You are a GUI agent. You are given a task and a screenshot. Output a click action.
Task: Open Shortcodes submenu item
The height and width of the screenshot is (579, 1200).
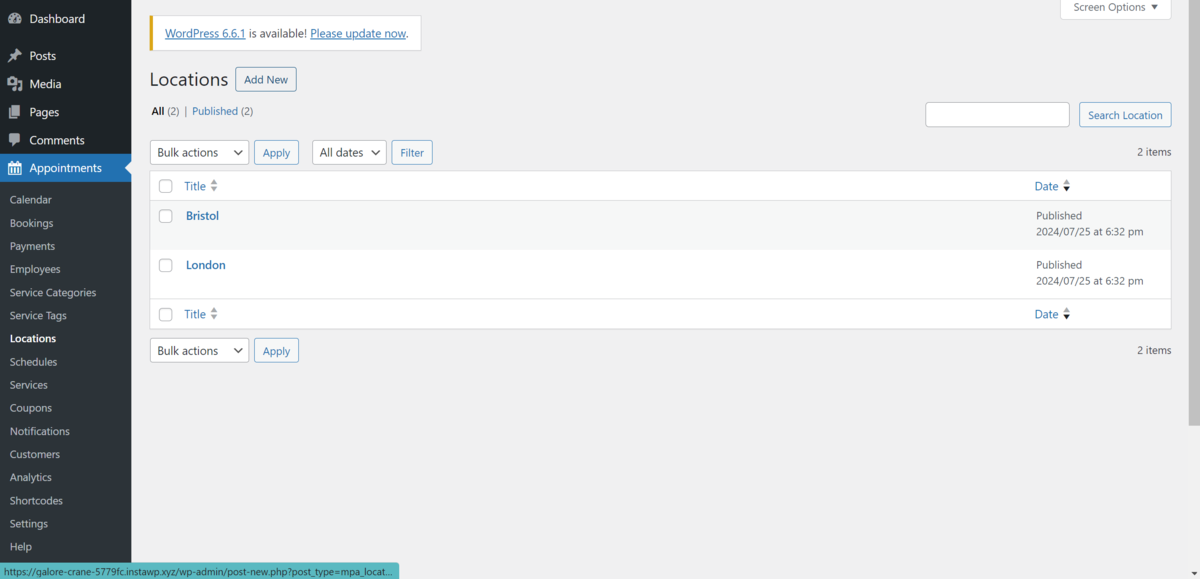coord(36,501)
